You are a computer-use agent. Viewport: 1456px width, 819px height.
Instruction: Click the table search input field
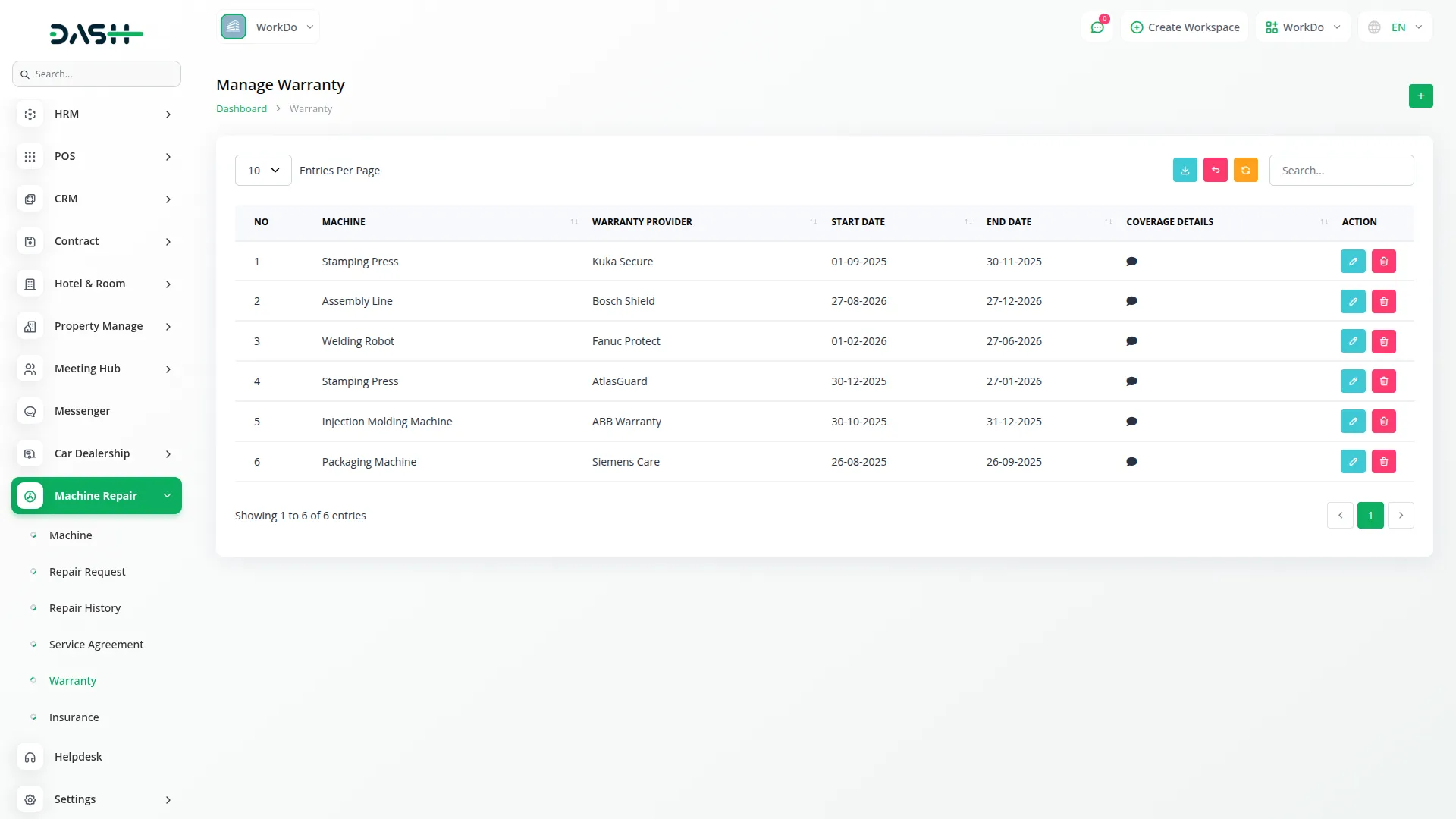tap(1341, 170)
